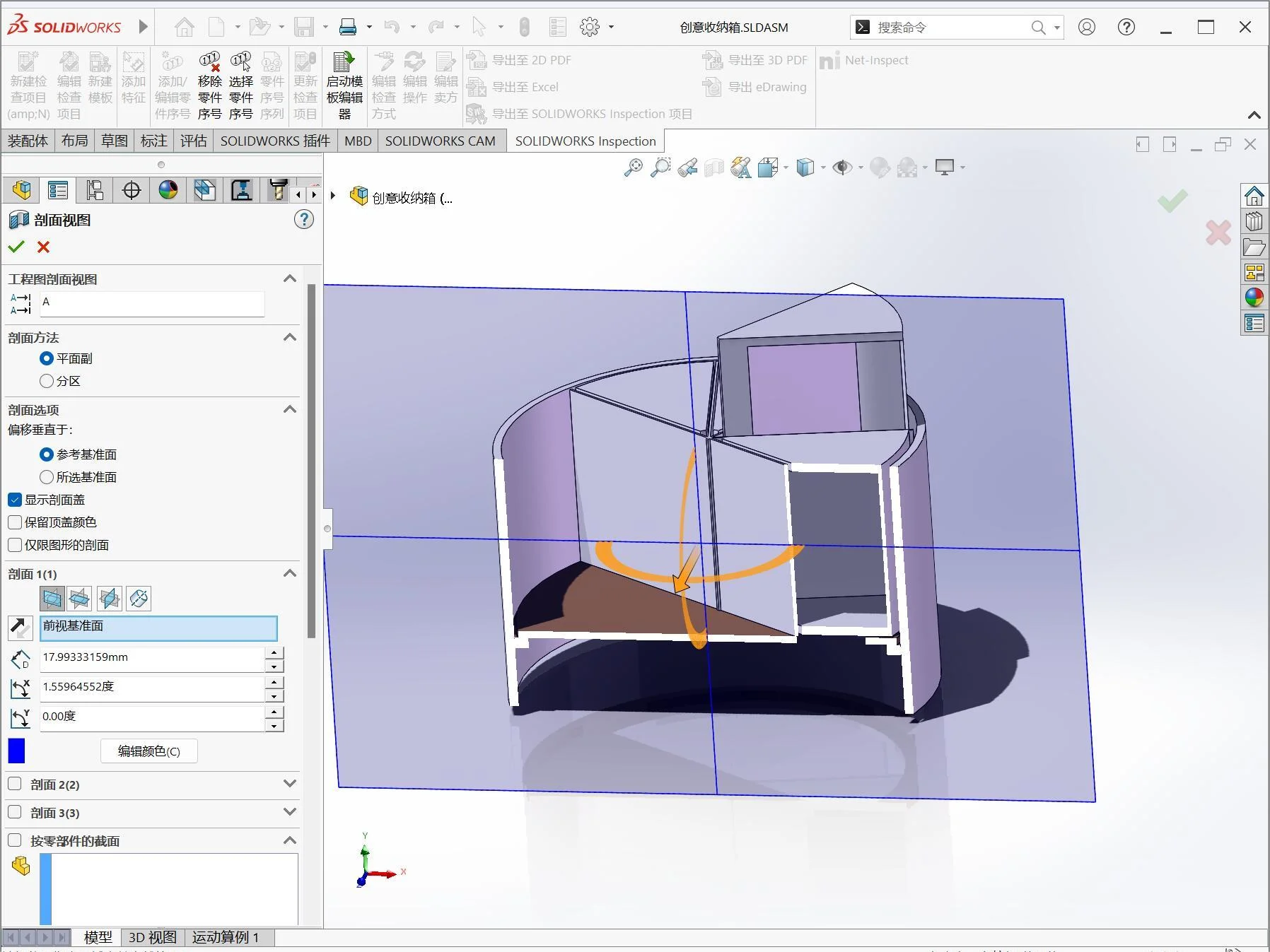Expand the 剖面 2(2) section

(290, 784)
